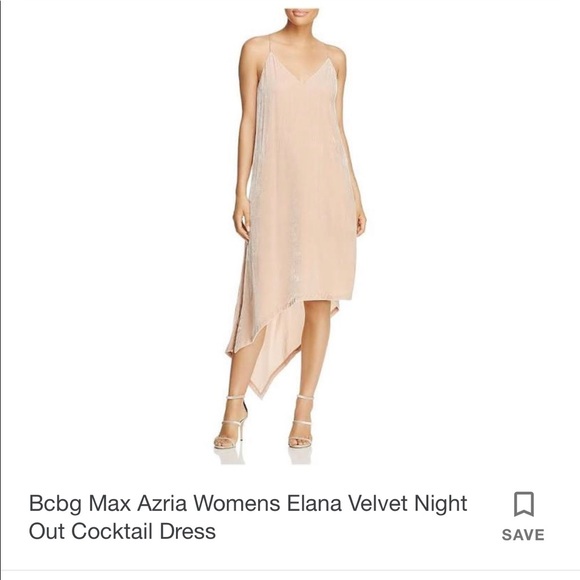Click the word "Night" in title
The height and width of the screenshot is (580, 580).
pyautogui.click(x=441, y=504)
